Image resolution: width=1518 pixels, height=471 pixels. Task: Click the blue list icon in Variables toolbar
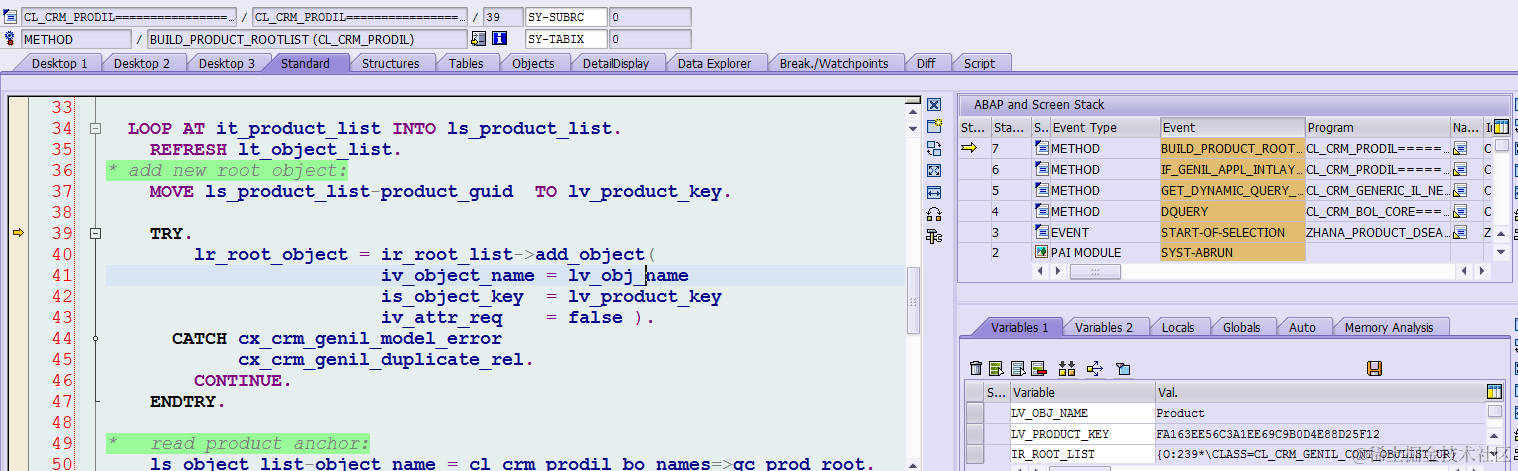(1018, 369)
